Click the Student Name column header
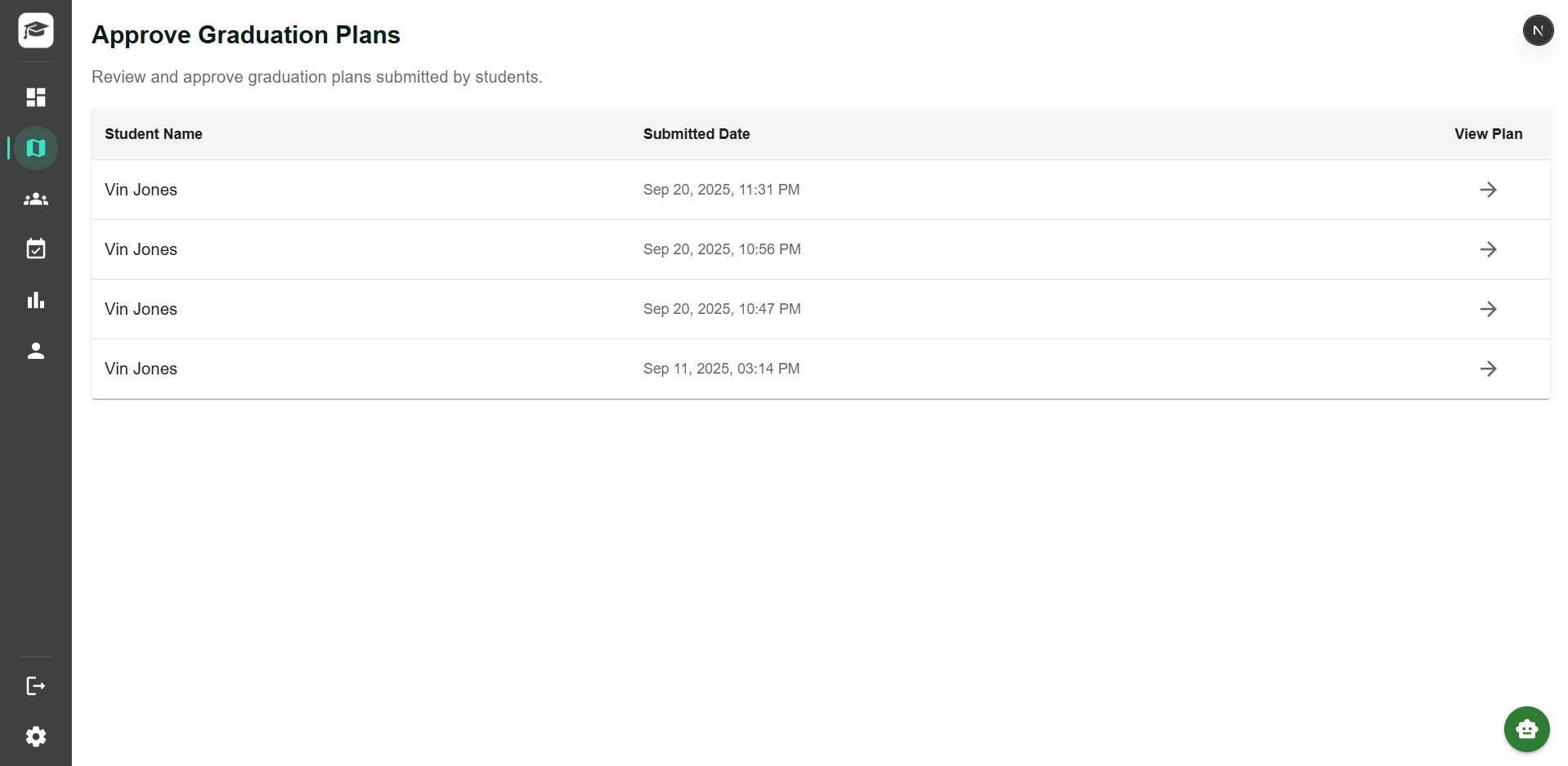Image resolution: width=1568 pixels, height=766 pixels. (x=154, y=134)
